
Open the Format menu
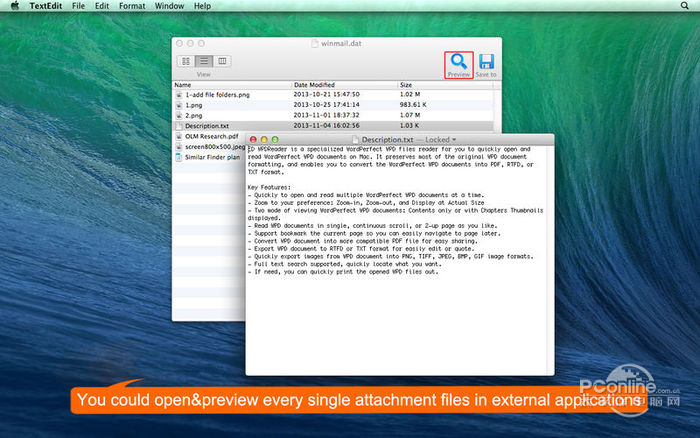click(x=132, y=6)
